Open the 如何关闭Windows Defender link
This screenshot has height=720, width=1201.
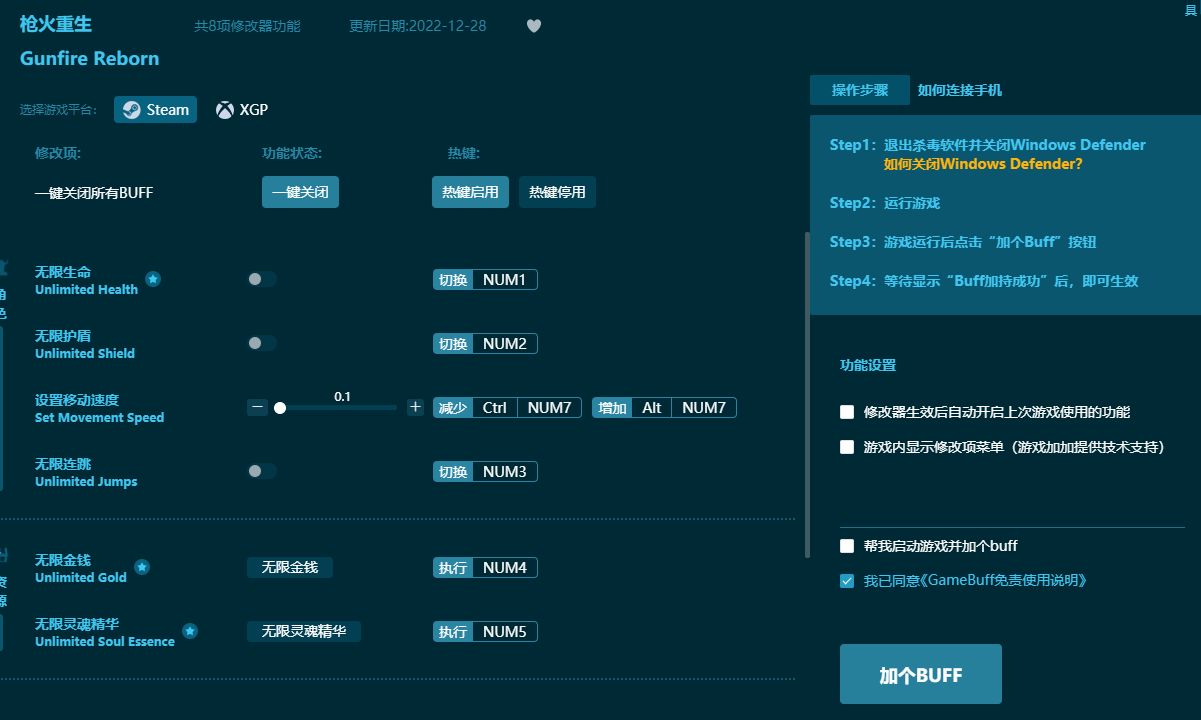click(x=983, y=164)
